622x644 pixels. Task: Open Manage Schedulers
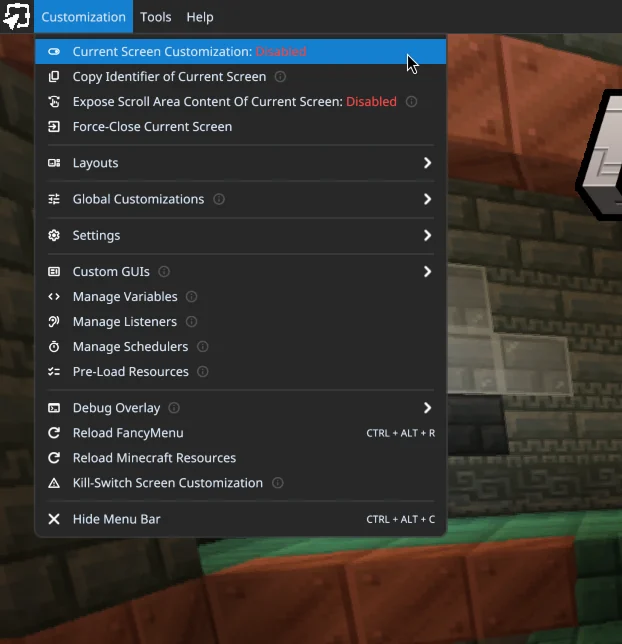pos(241,347)
